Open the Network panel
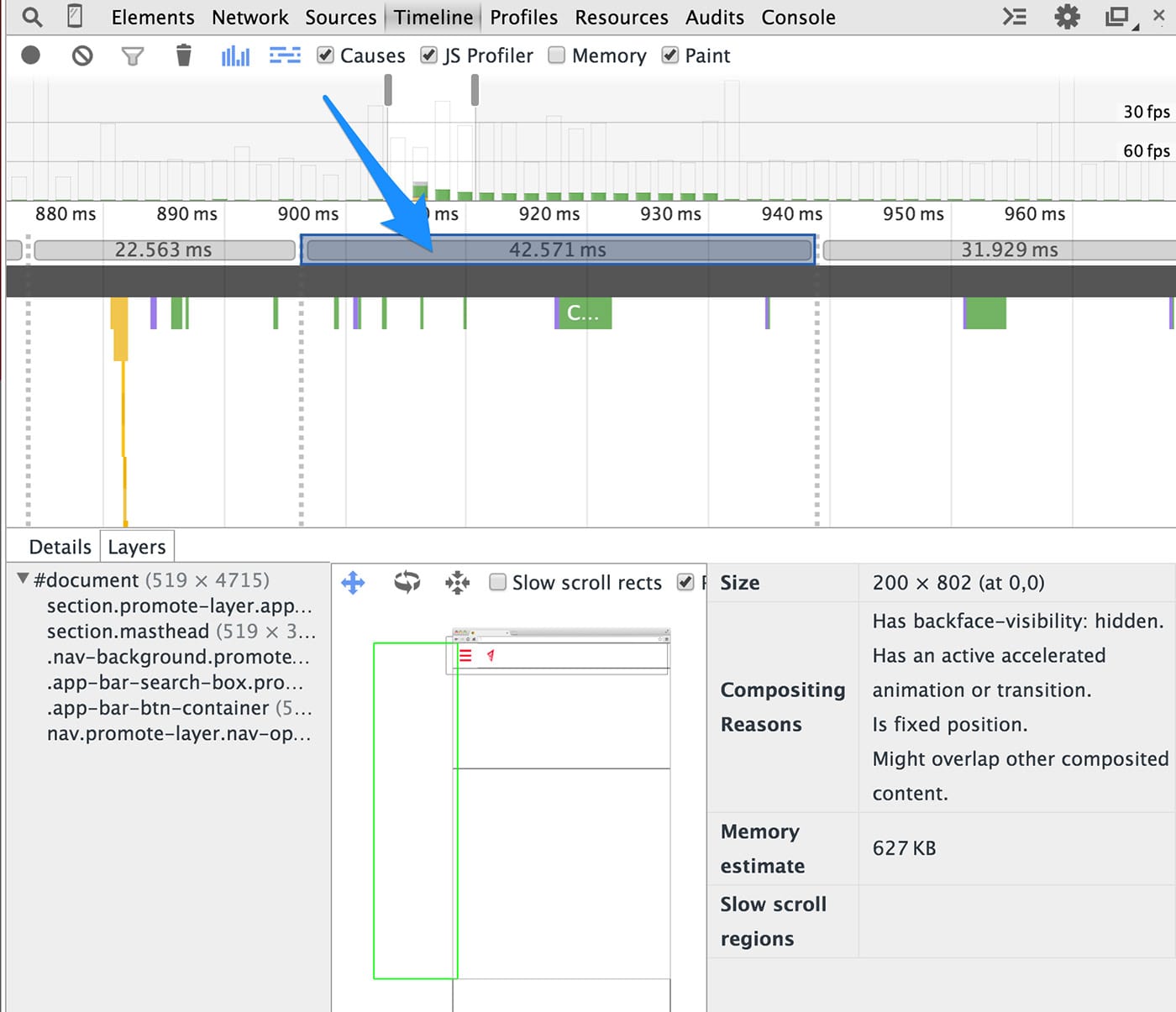 click(x=249, y=17)
